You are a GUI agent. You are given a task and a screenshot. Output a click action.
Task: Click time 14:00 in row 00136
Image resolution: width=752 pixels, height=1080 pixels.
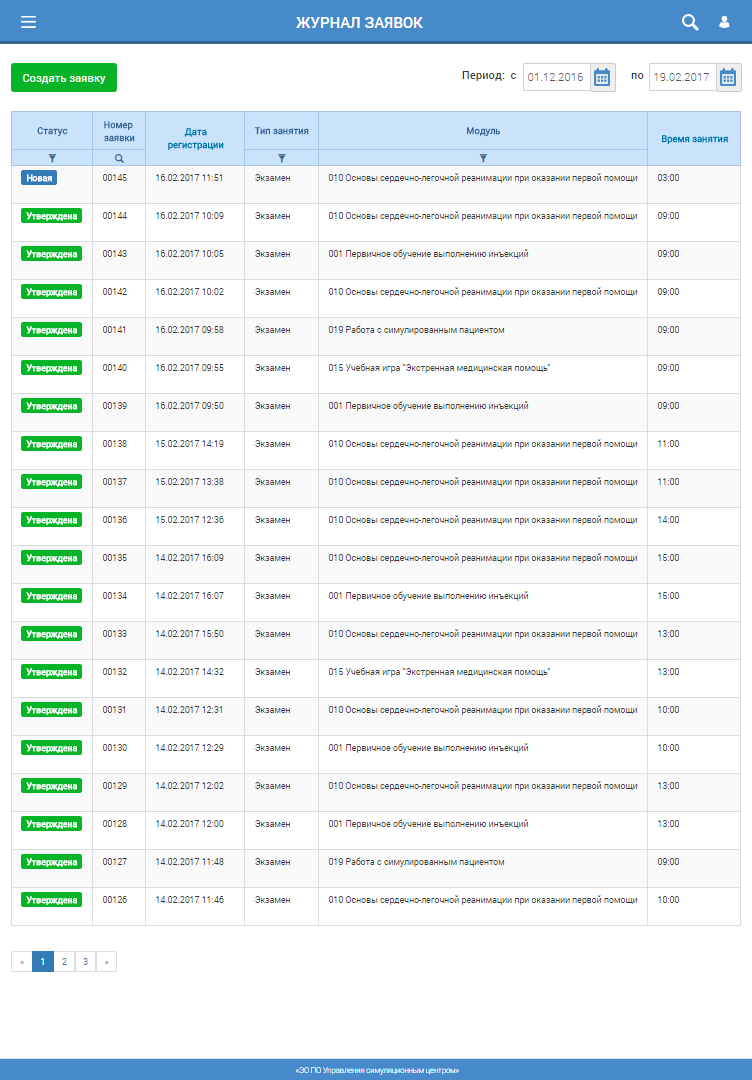coord(668,520)
